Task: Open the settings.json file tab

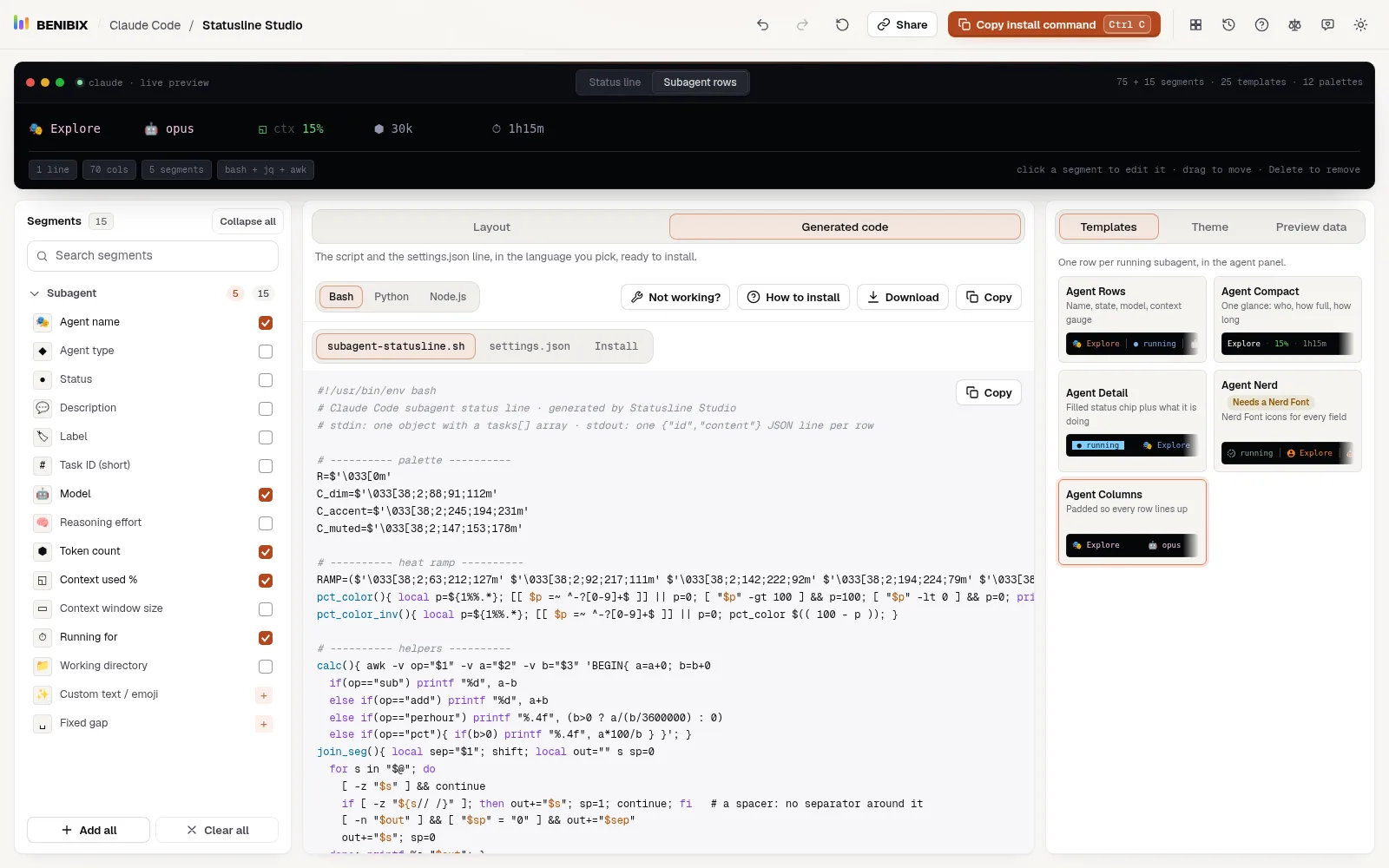Action: 530,346
